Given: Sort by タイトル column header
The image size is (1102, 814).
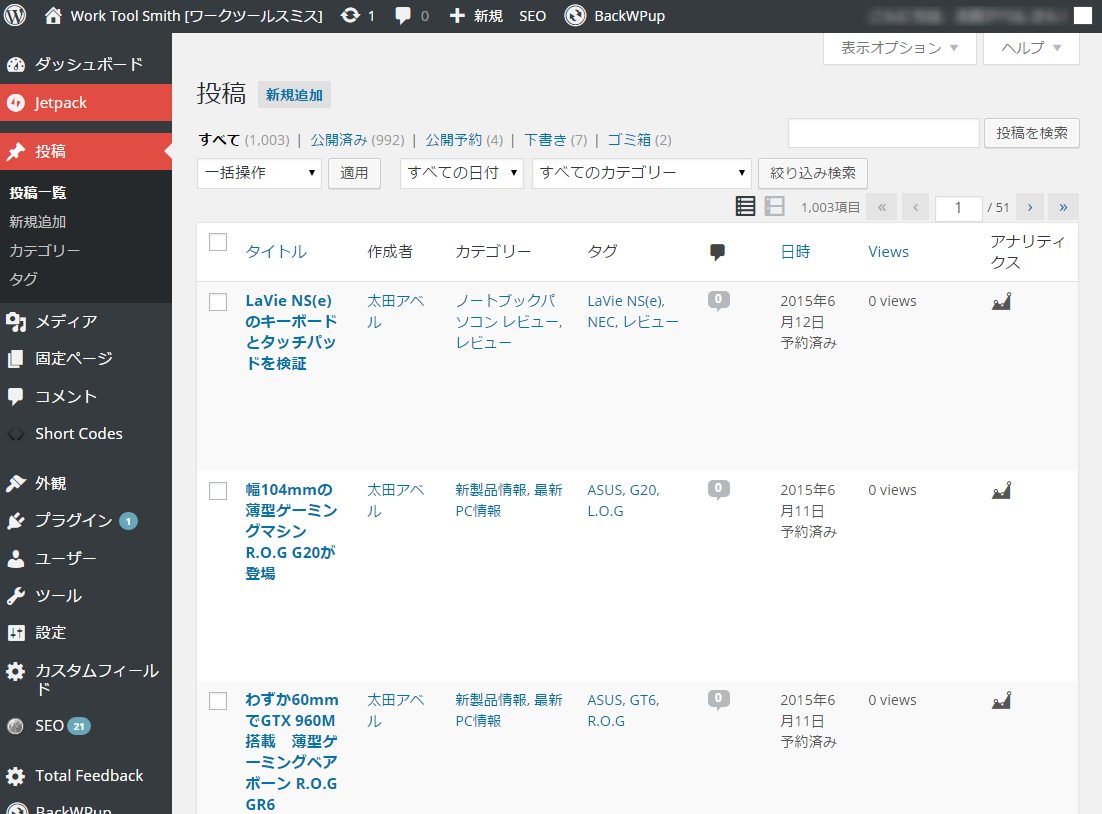Looking at the screenshot, I should click(x=276, y=252).
